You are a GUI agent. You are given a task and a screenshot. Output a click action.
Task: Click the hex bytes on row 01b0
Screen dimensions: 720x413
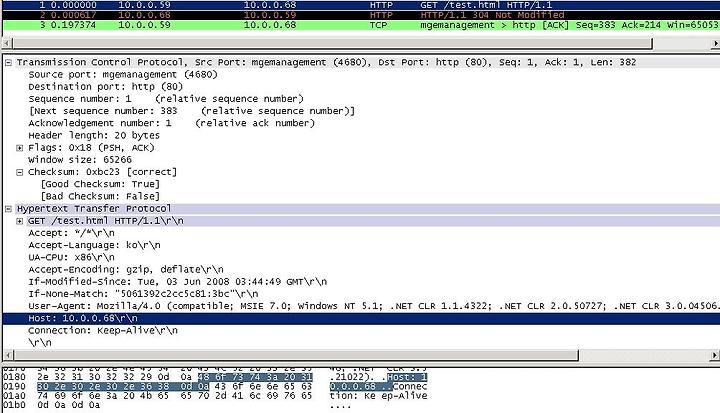[68, 405]
